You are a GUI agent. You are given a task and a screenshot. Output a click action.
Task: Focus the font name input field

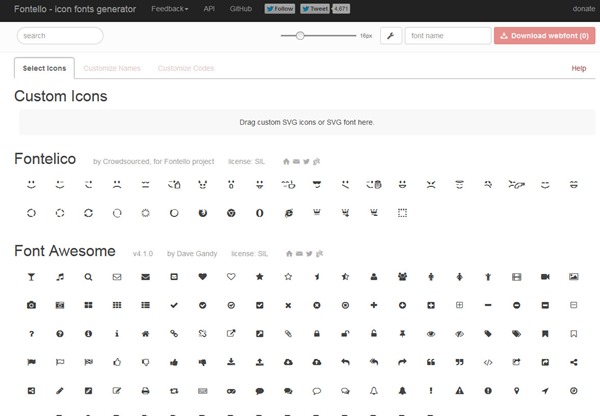pyautogui.click(x=446, y=36)
